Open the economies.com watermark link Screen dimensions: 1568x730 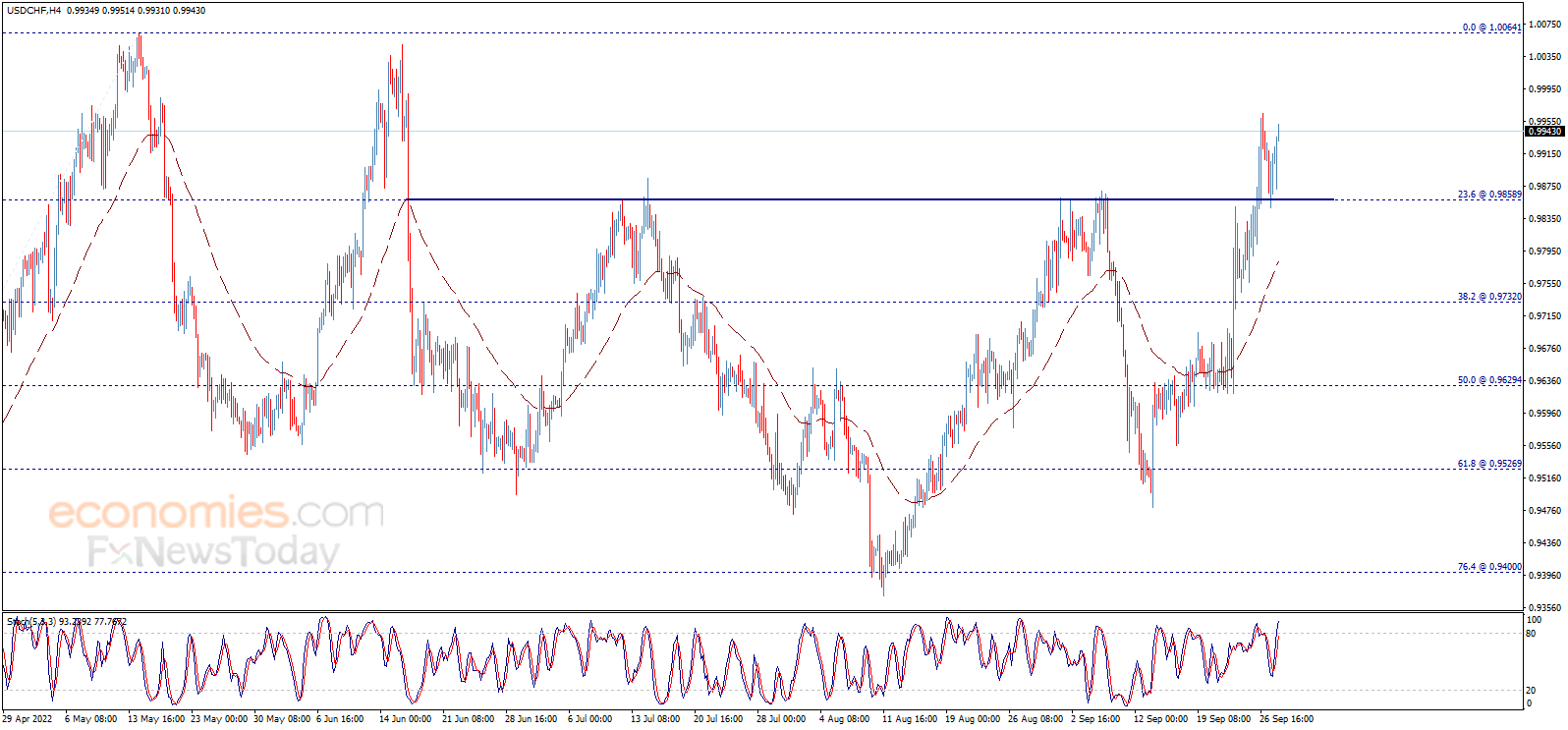pyautogui.click(x=216, y=513)
